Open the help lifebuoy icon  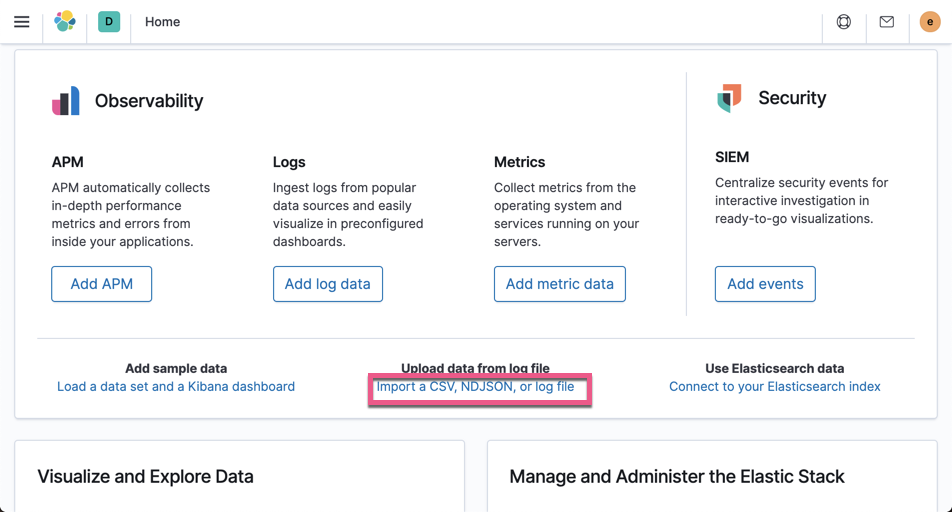[844, 22]
